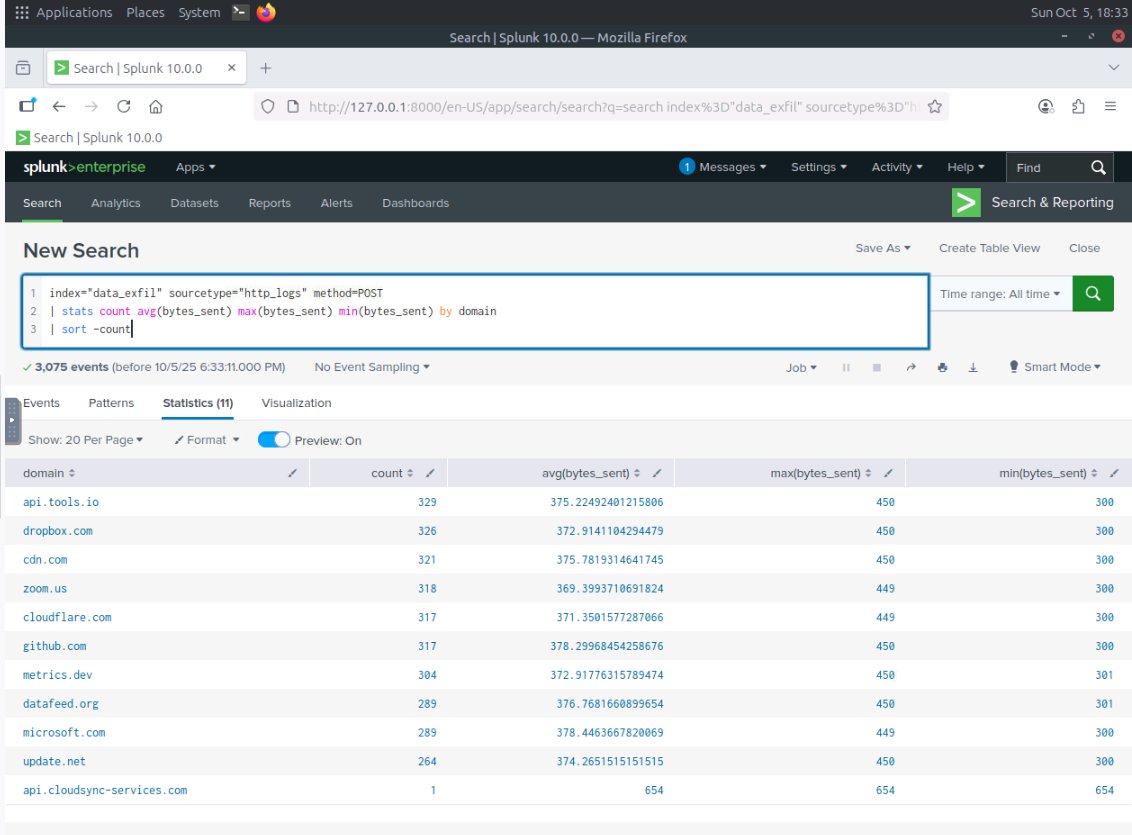This screenshot has height=835, width=1132.
Task: Click the Find search magnifier icon
Action: pyautogui.click(x=1098, y=167)
